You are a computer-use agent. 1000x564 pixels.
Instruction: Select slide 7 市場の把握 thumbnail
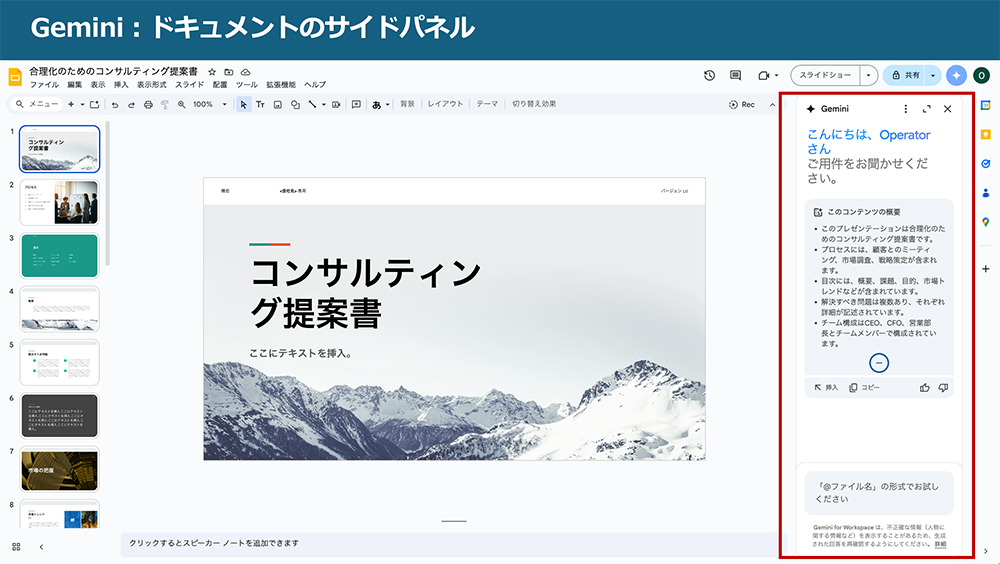click(59, 470)
